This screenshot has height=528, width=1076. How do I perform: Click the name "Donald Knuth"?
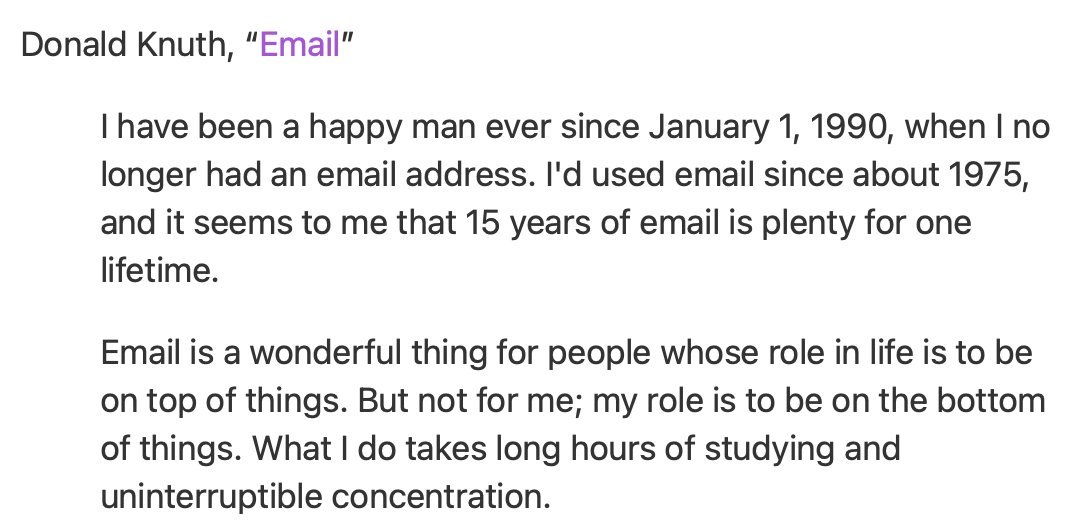coord(123,45)
